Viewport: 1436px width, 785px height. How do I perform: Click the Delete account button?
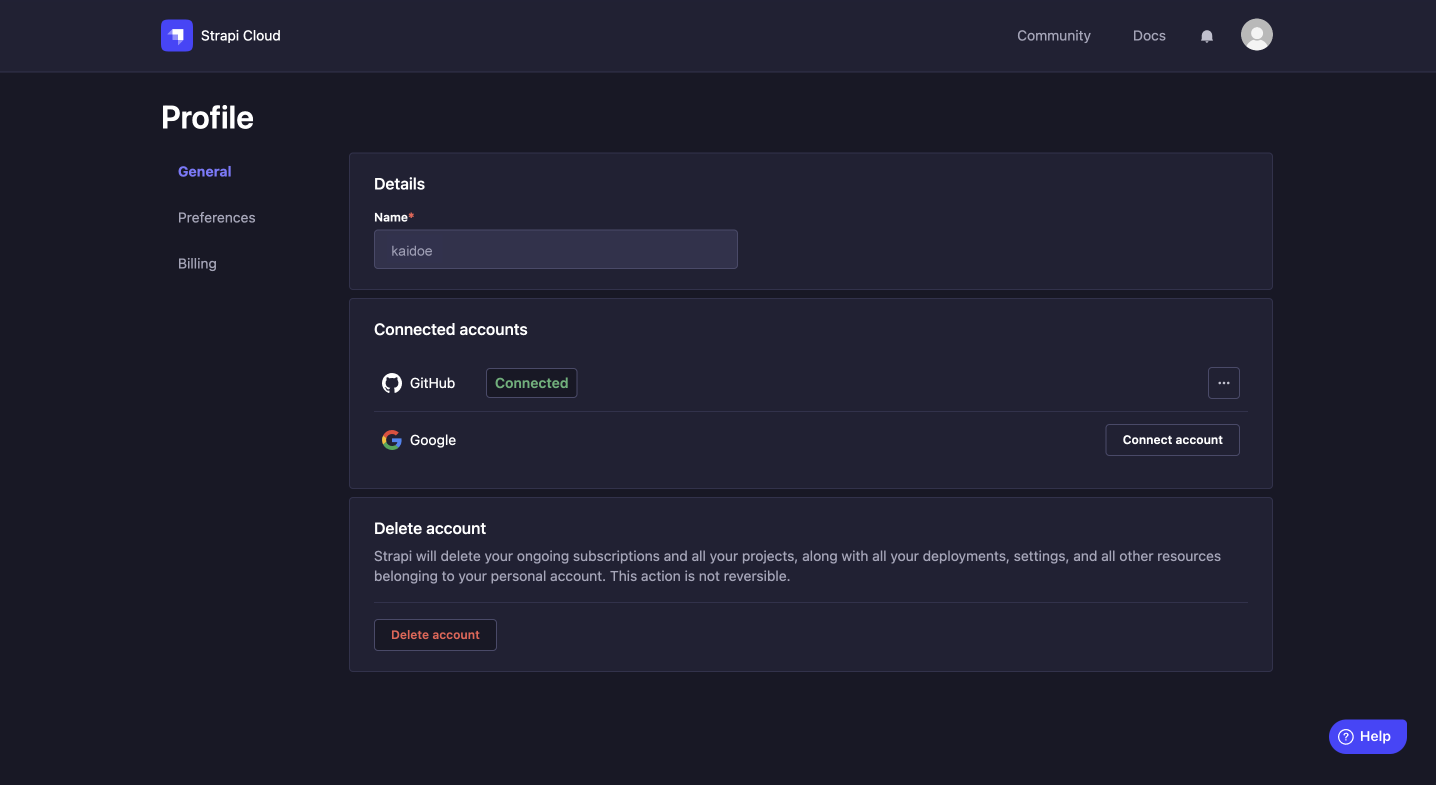[x=435, y=634]
